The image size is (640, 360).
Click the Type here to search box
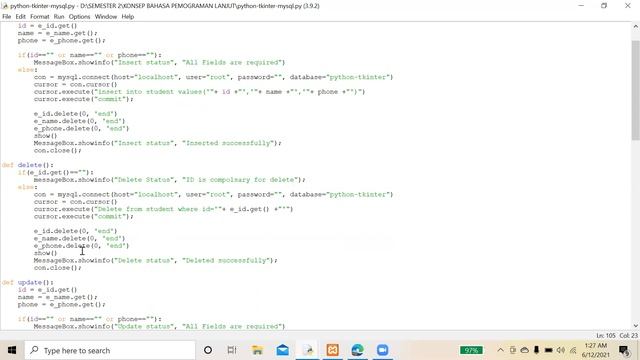(x=110, y=350)
